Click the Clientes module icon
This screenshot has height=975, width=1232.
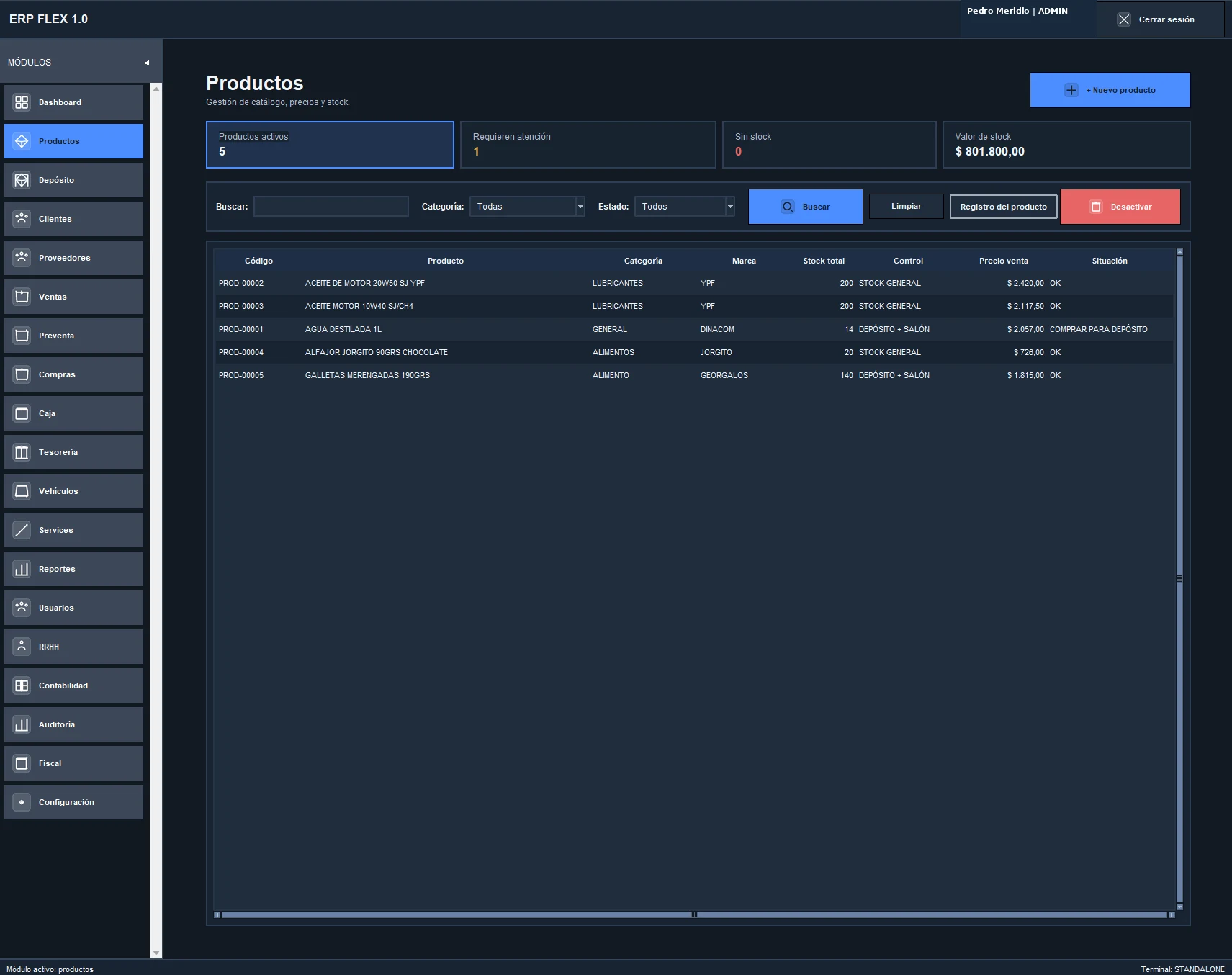coord(22,219)
